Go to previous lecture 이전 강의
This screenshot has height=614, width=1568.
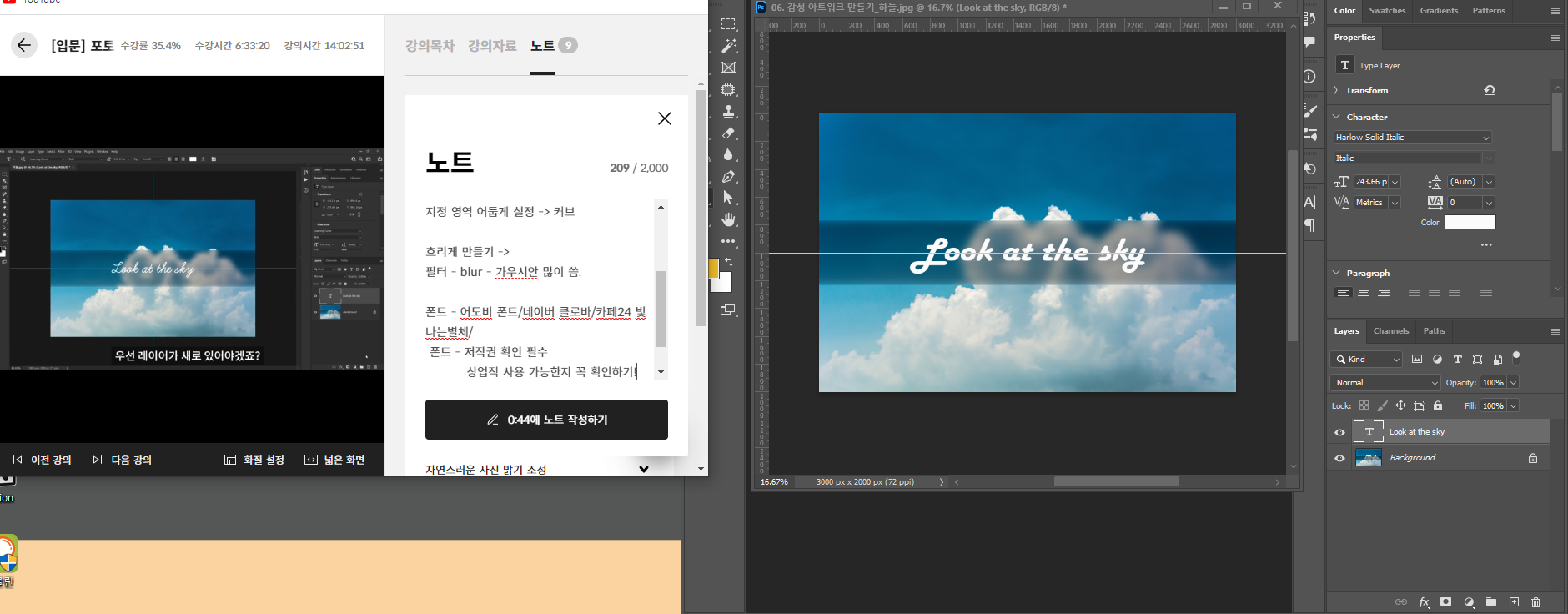tap(42, 460)
